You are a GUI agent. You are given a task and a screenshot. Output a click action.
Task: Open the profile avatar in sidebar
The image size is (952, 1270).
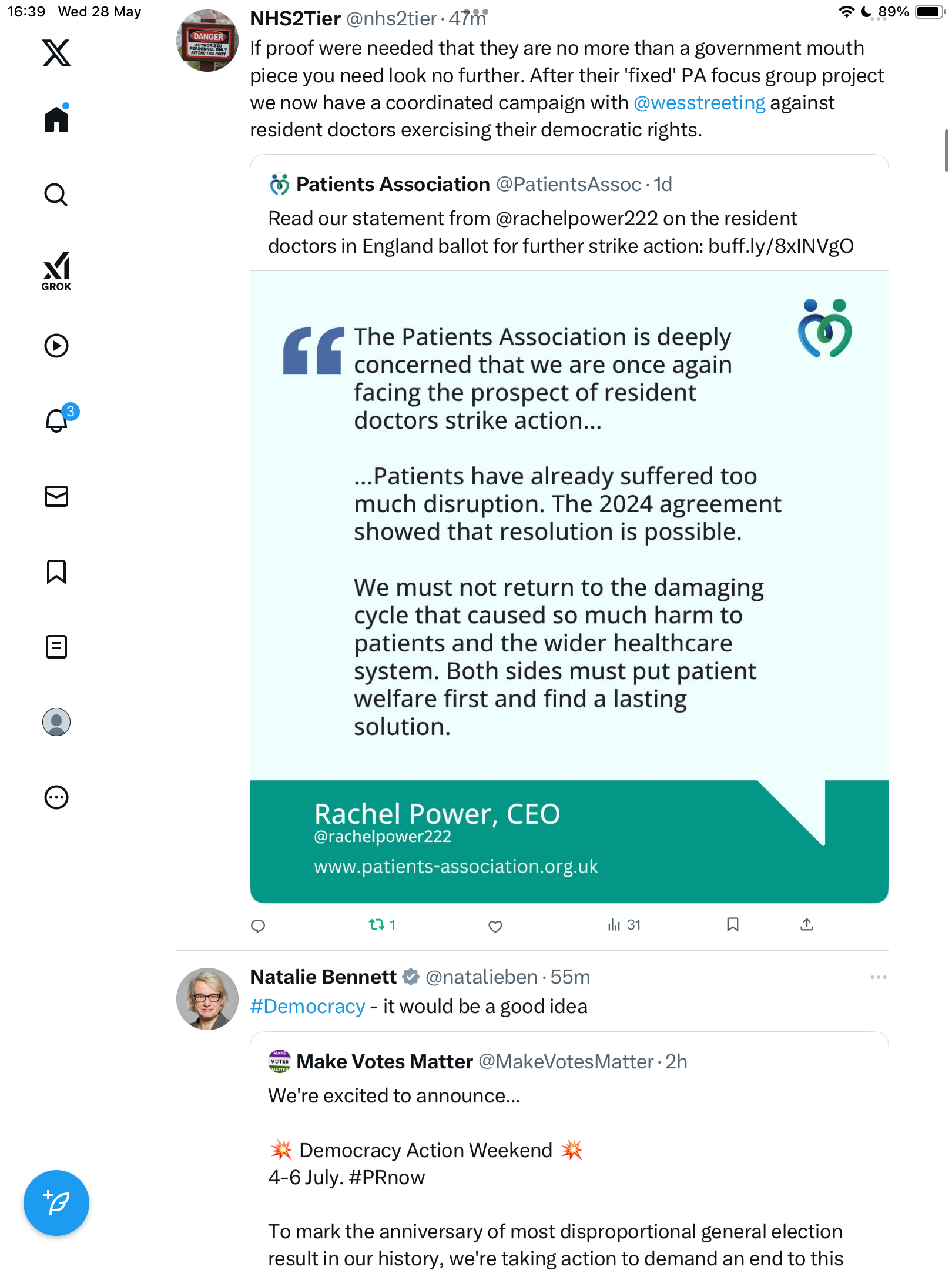click(56, 722)
